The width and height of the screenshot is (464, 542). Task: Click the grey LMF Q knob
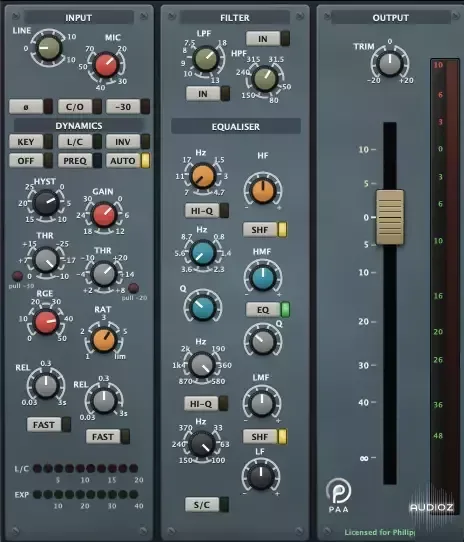[263, 342]
